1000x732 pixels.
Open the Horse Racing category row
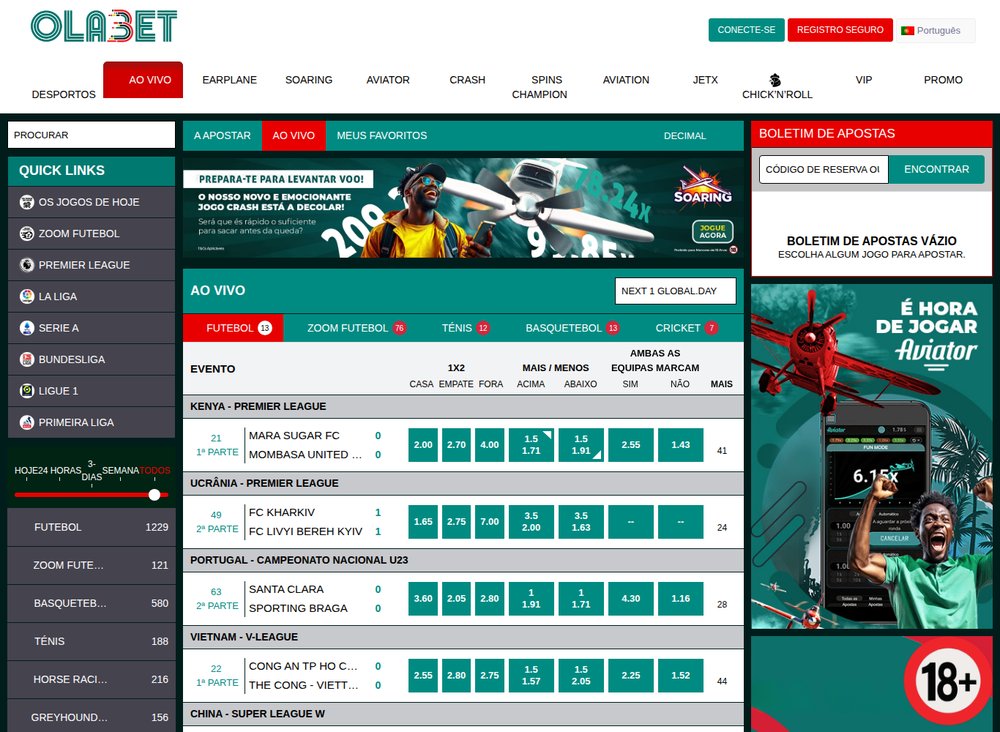click(91, 680)
